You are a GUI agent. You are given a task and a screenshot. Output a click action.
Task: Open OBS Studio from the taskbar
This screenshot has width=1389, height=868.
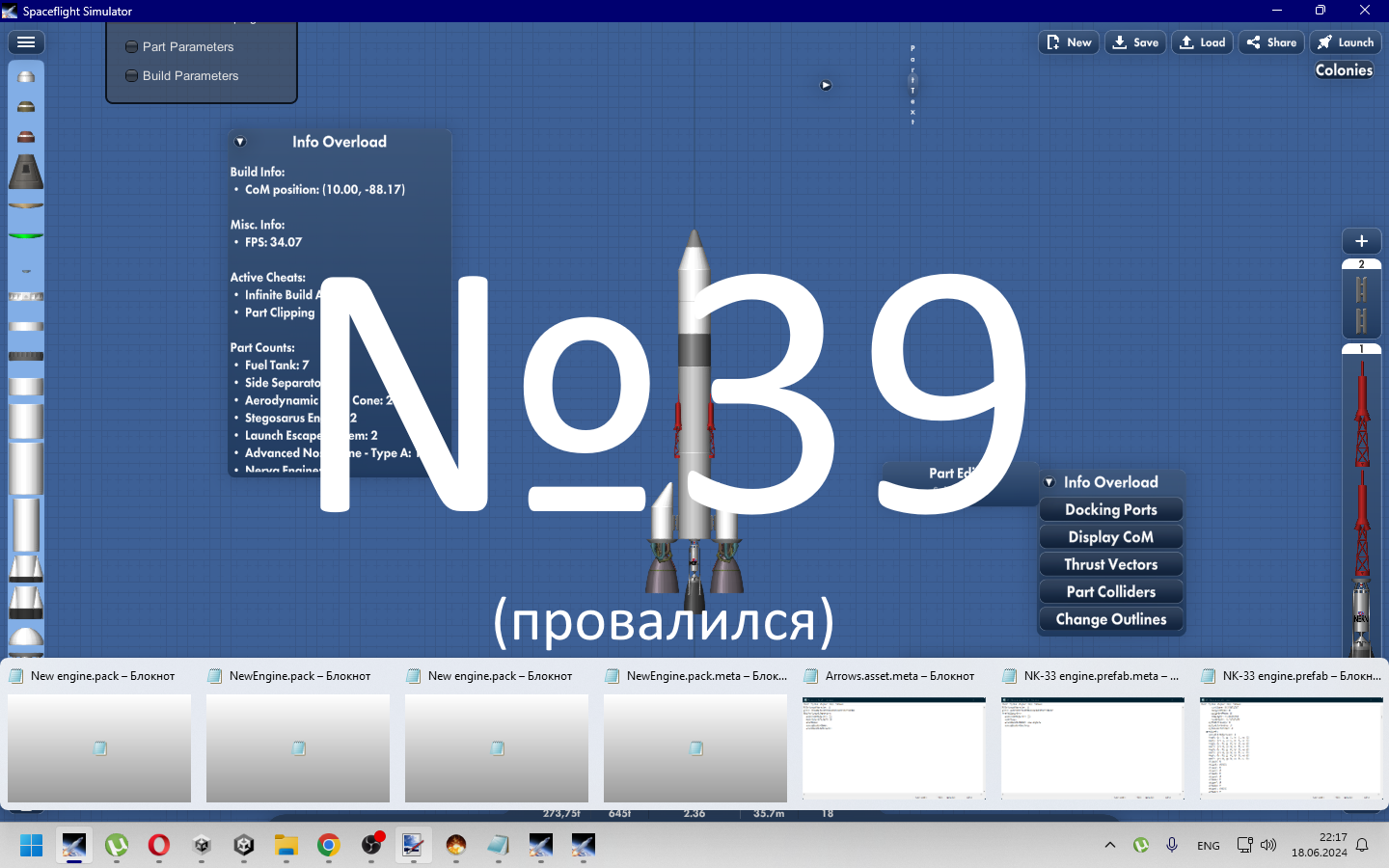click(x=371, y=846)
